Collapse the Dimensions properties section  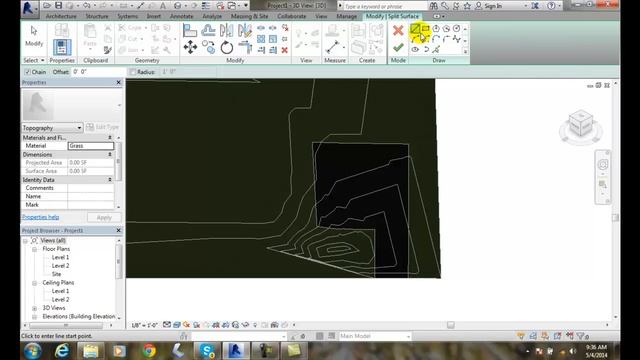coord(110,155)
